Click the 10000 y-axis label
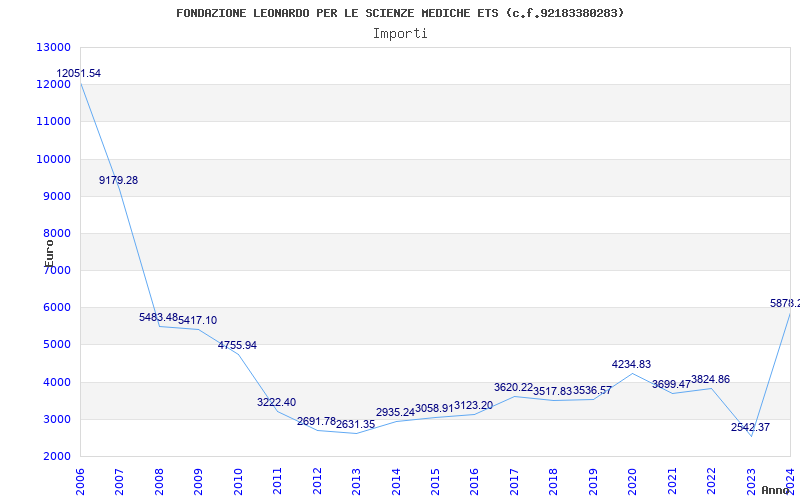 (53, 159)
